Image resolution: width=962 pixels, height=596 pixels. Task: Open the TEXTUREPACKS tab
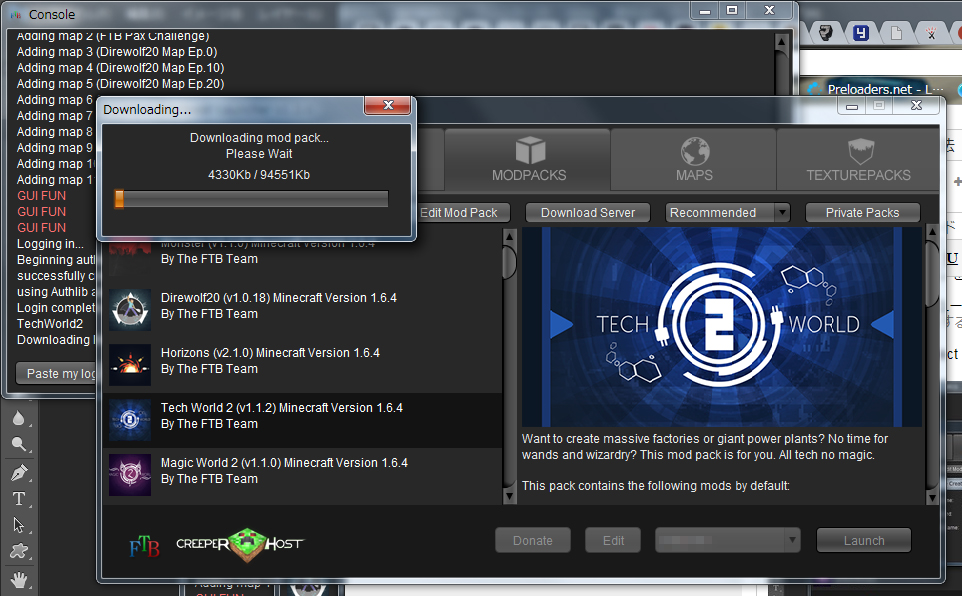[858, 160]
